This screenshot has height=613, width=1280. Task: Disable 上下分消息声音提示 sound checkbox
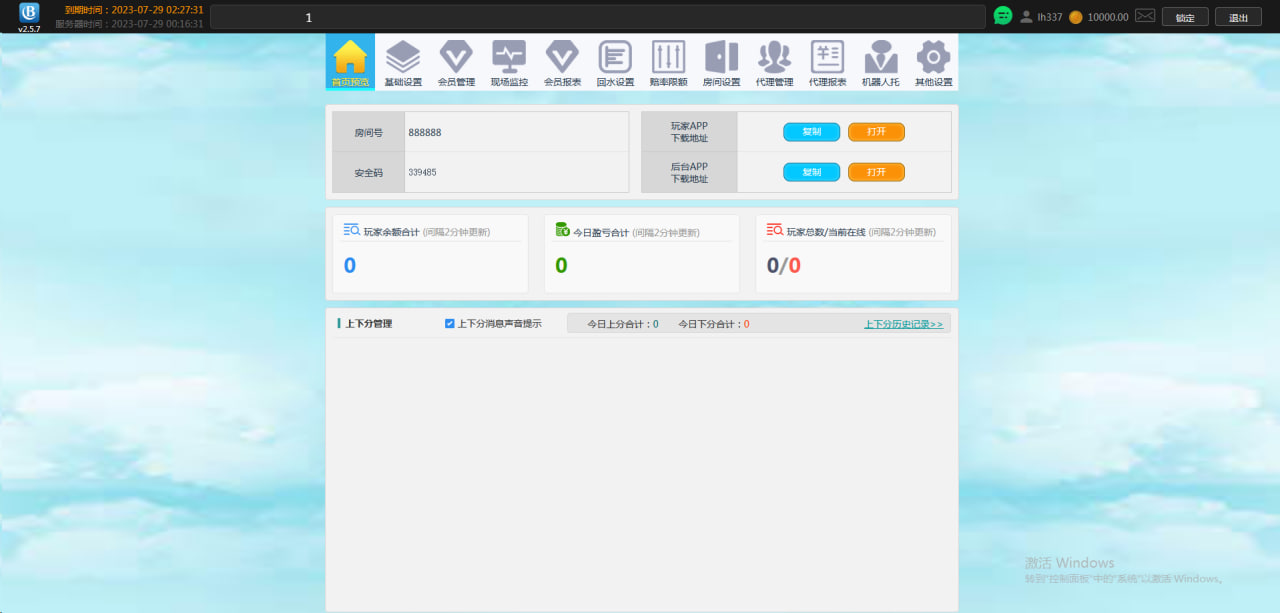click(450, 324)
